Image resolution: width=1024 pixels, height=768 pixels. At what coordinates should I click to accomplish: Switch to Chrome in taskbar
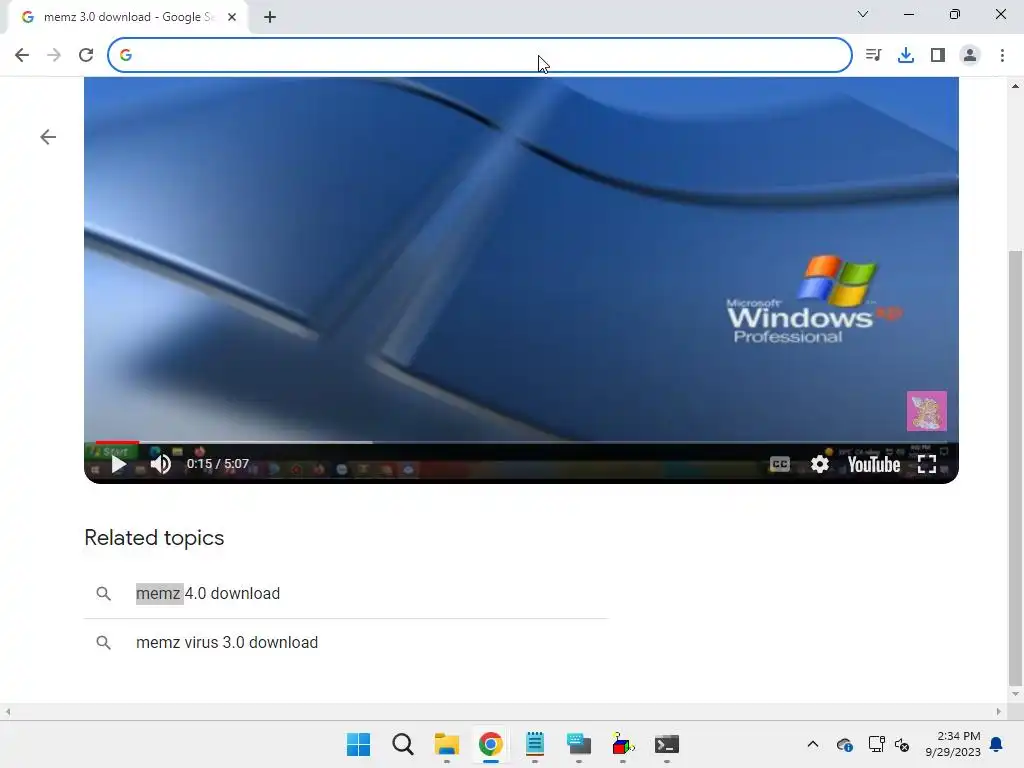pyautogui.click(x=490, y=744)
